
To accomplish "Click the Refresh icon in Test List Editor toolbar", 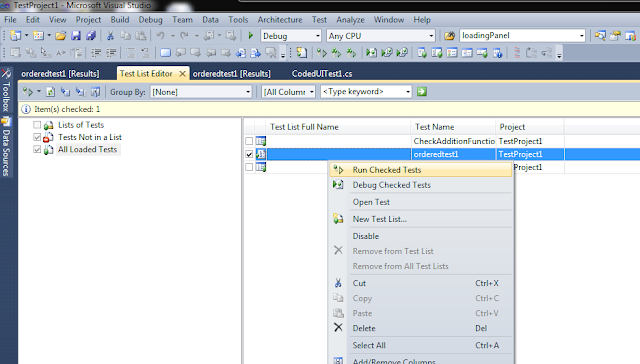I will [x=50, y=92].
